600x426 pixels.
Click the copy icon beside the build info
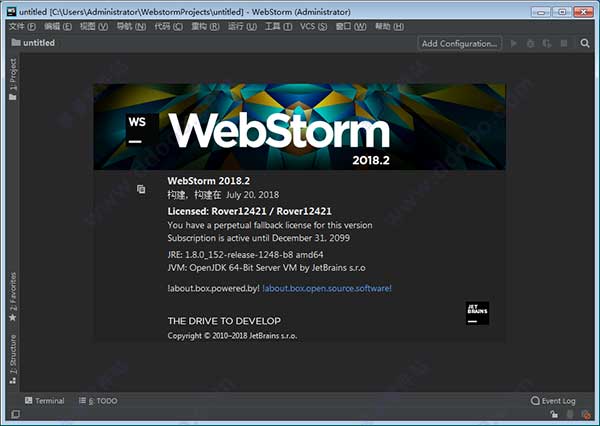coord(141,189)
